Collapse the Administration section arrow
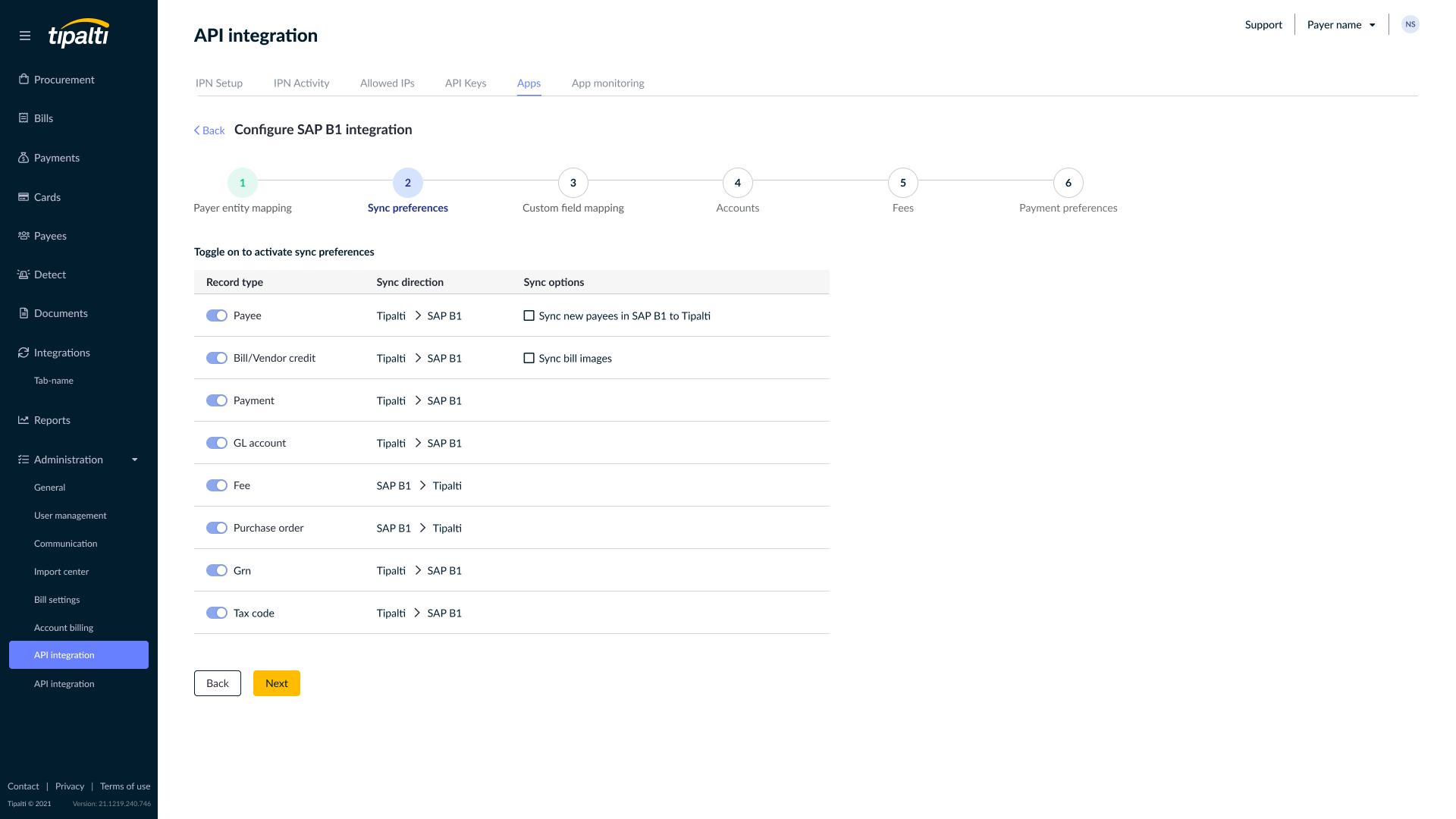Screen dimensions: 1456x819 click(x=135, y=460)
